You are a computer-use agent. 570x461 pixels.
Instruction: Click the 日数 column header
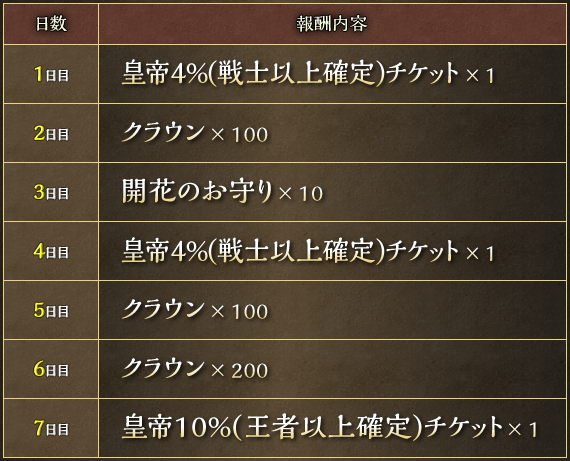(51, 24)
